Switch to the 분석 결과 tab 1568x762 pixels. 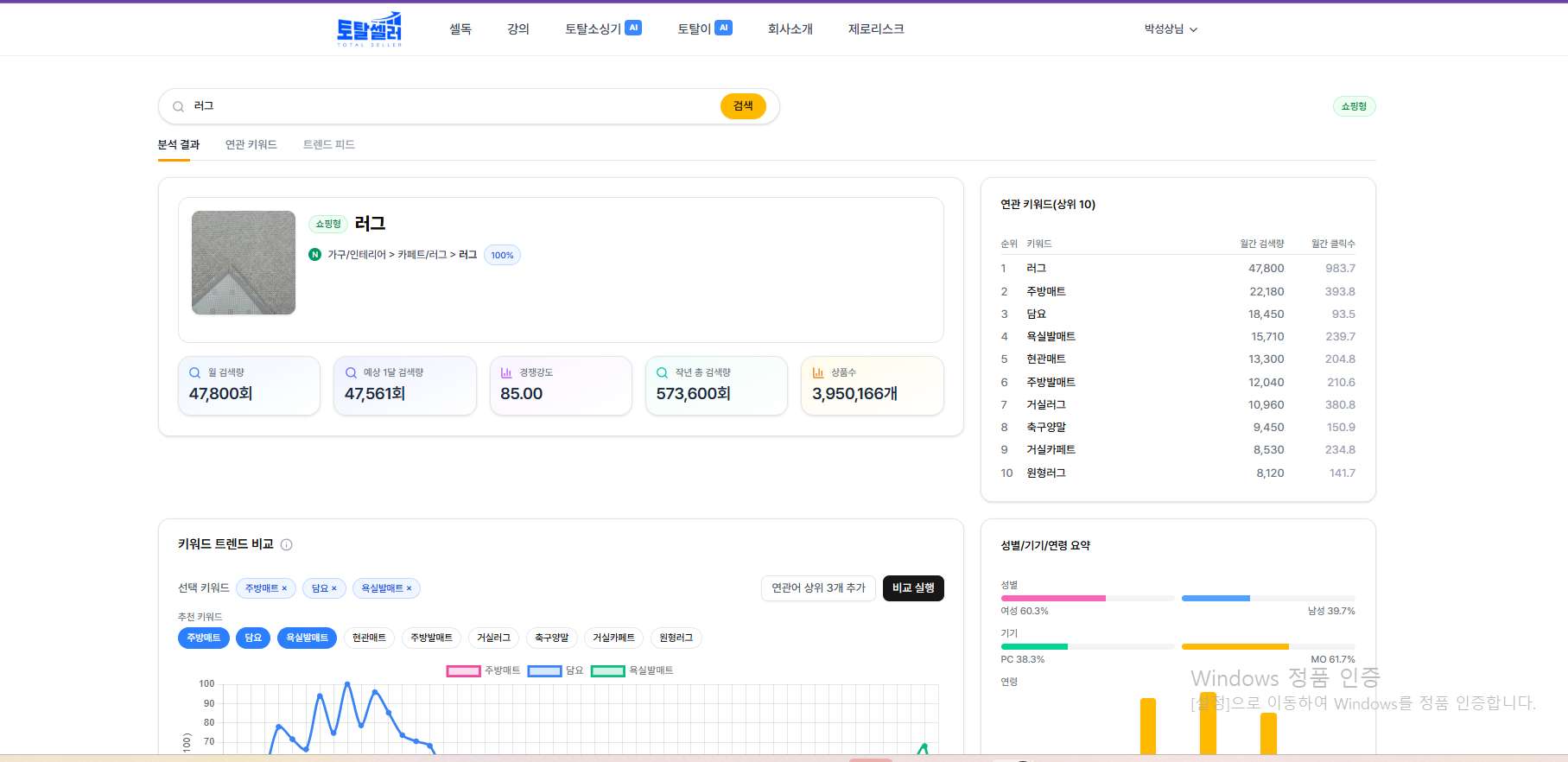pyautogui.click(x=179, y=144)
